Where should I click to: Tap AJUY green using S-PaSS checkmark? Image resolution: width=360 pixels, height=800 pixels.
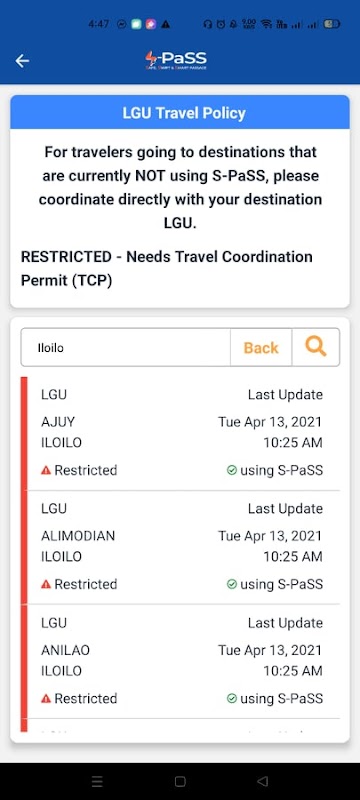[x=232, y=470]
